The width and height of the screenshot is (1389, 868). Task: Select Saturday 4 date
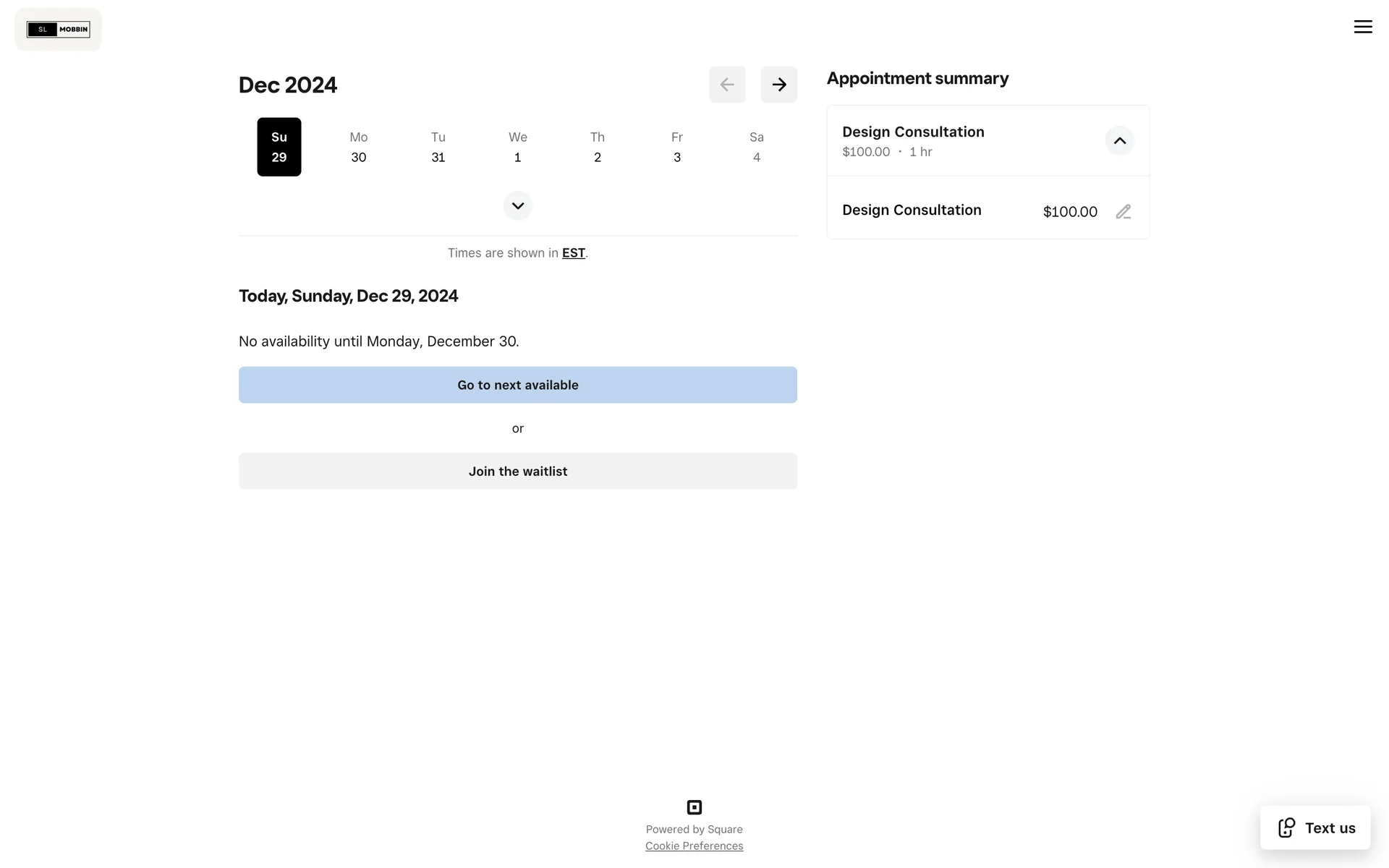pos(757,147)
